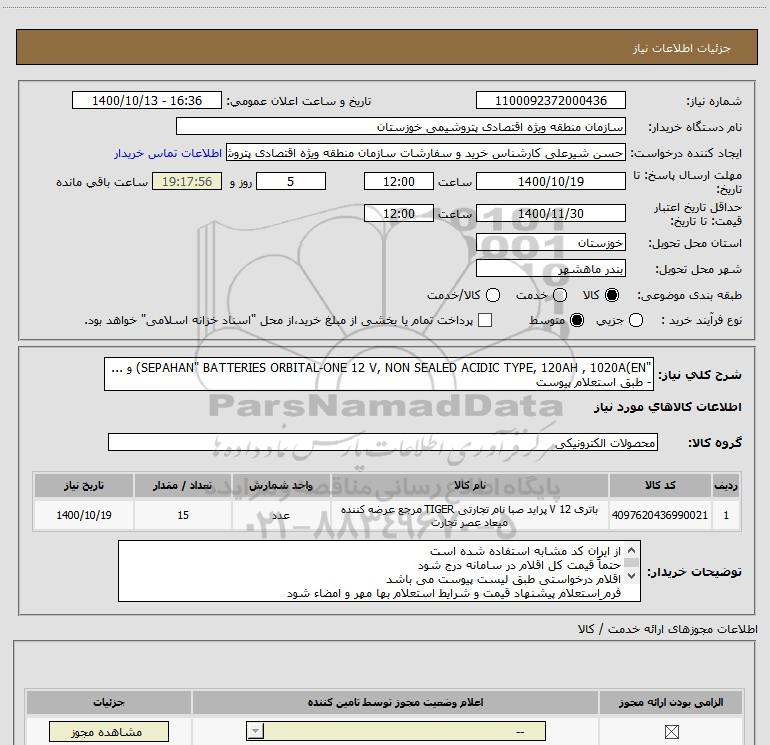Open the license status dropdown
The width and height of the screenshot is (770, 745).
tap(396, 731)
